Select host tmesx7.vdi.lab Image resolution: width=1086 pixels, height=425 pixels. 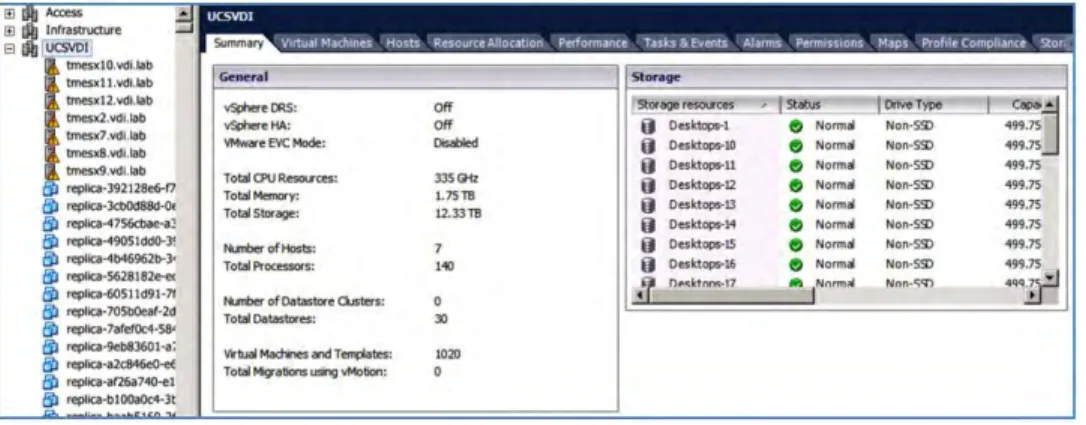(105, 136)
